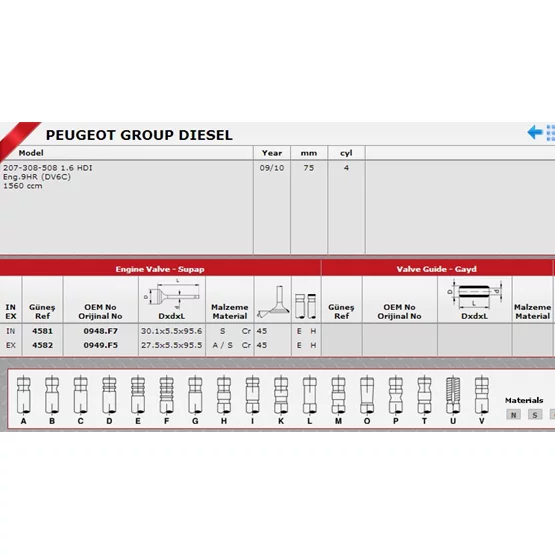Select valve stem type G icon
The height and width of the screenshot is (555, 555).
pos(195,395)
